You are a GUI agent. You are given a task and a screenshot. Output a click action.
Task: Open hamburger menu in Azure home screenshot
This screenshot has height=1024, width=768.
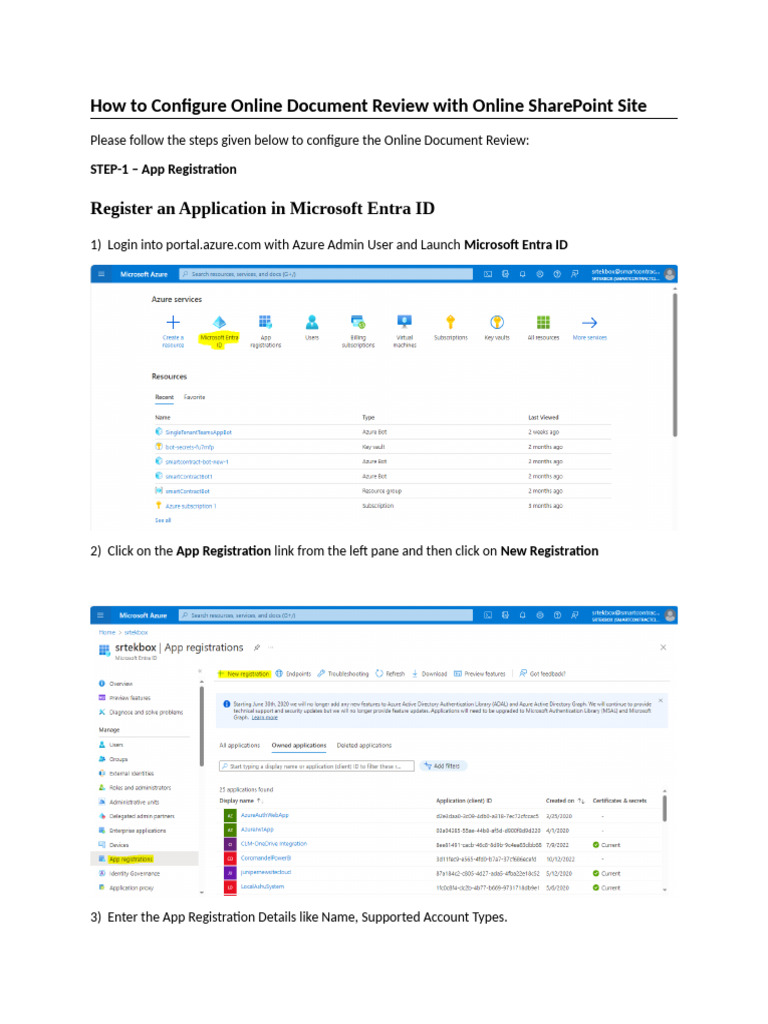(101, 274)
